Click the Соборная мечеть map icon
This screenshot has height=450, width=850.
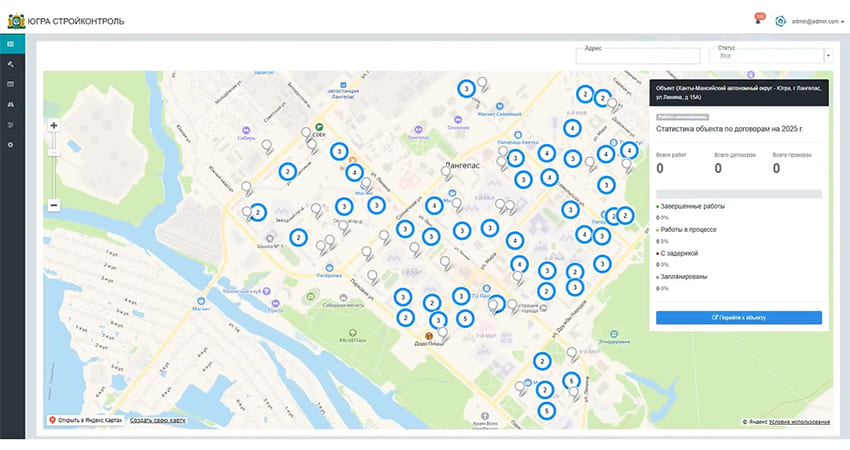[343, 298]
